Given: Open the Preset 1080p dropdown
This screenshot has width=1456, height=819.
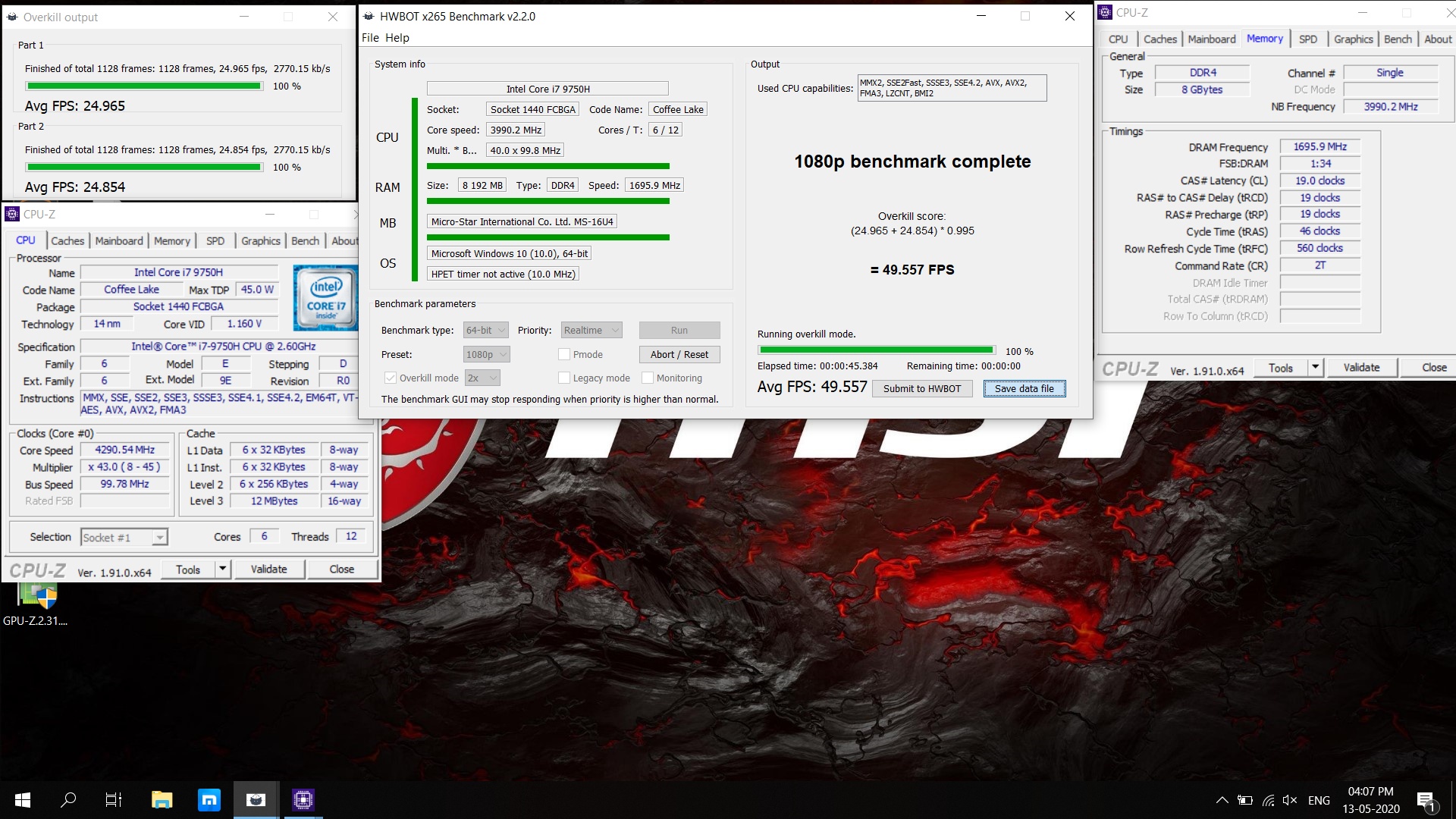Looking at the screenshot, I should [486, 354].
